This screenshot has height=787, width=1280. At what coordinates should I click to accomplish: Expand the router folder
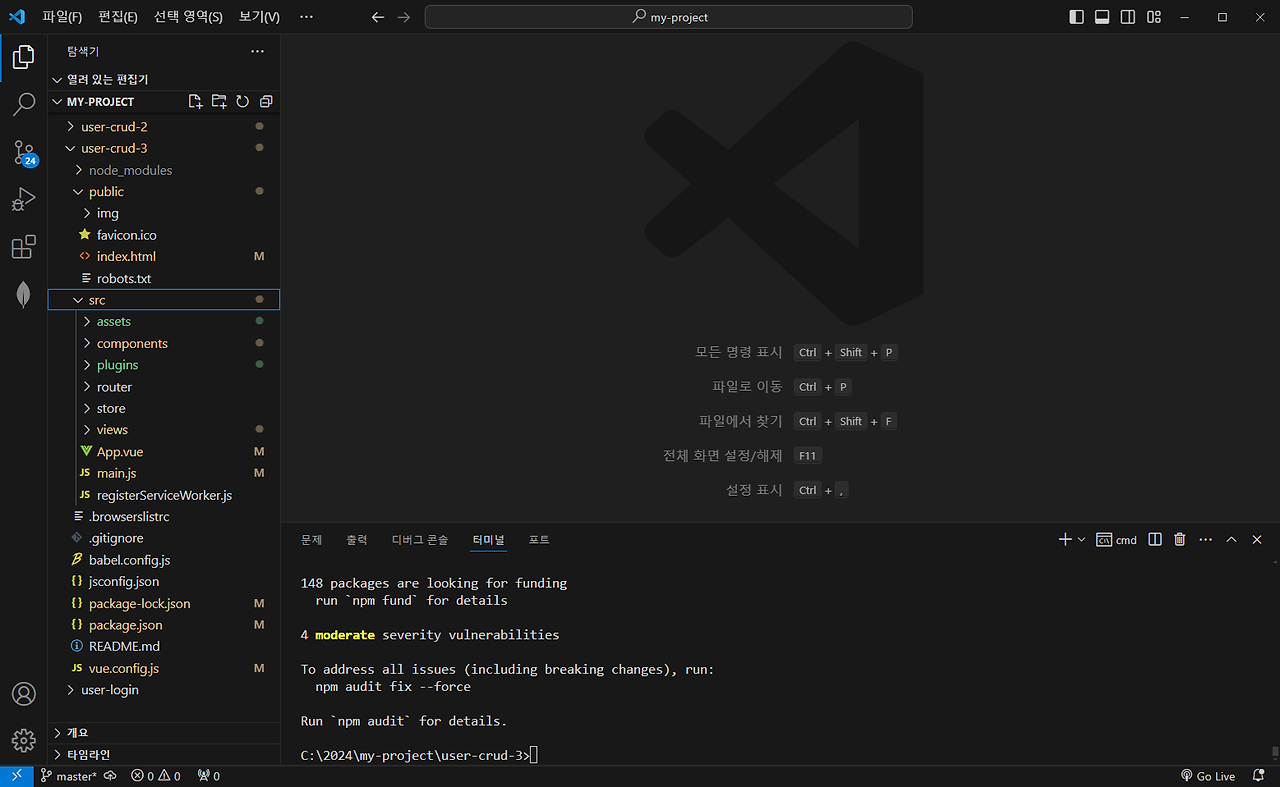point(164,386)
